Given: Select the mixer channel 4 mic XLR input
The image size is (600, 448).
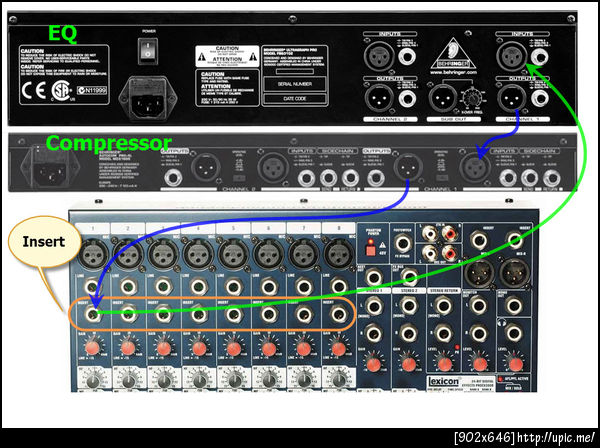Looking at the screenshot, I should pos(198,254).
